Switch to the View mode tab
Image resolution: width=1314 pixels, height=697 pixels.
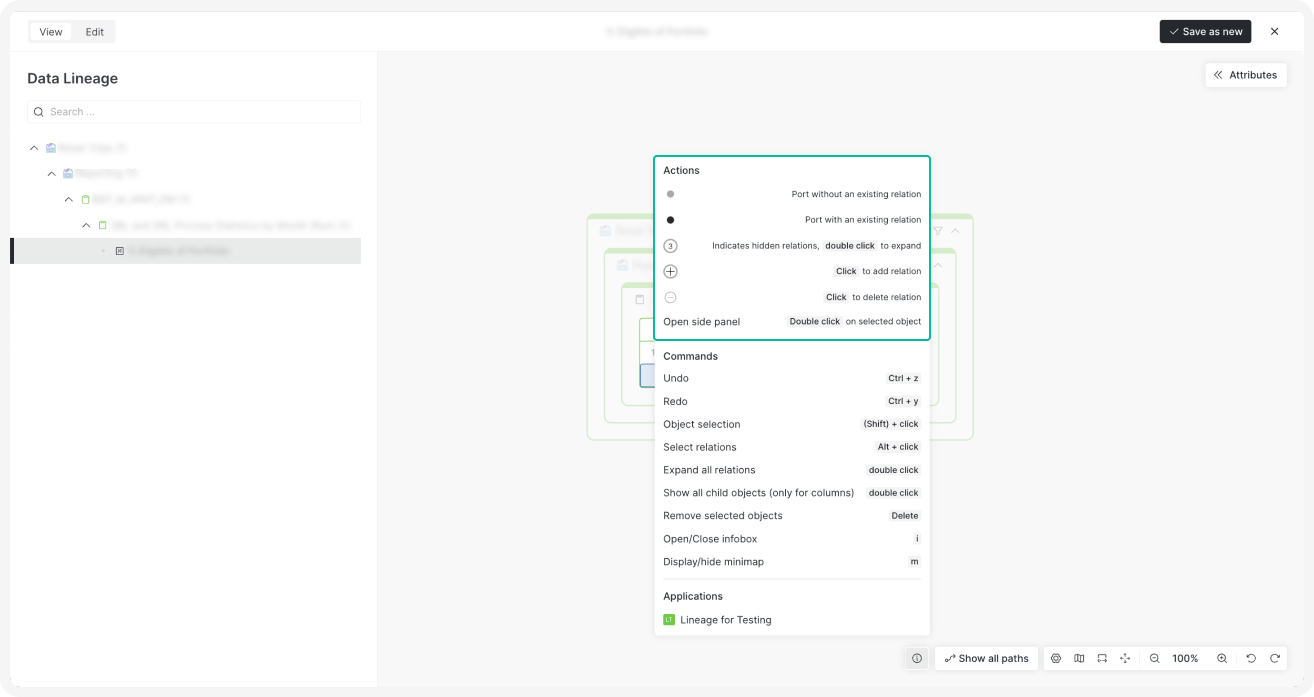tap(51, 32)
